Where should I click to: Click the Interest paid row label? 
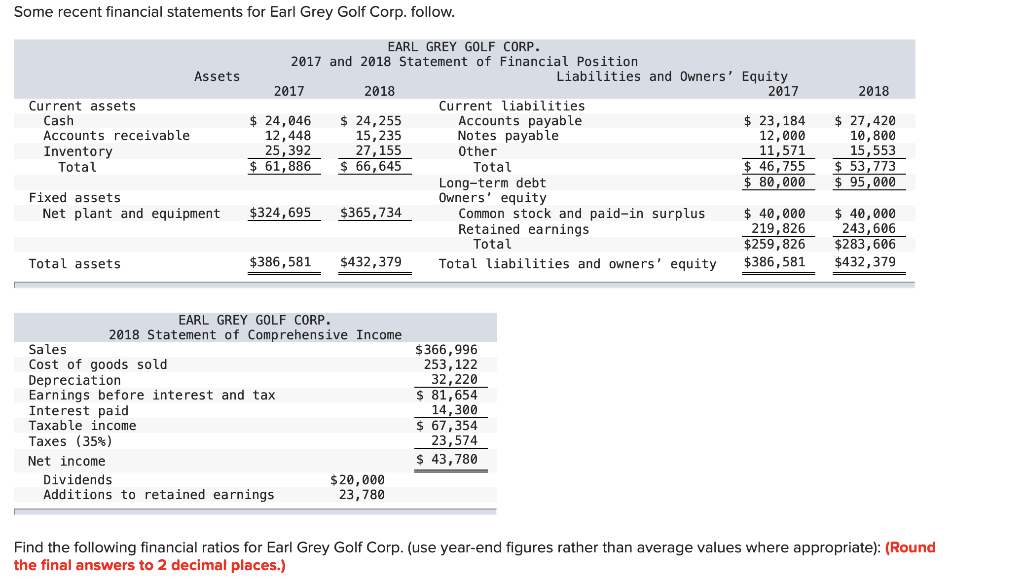coord(78,411)
